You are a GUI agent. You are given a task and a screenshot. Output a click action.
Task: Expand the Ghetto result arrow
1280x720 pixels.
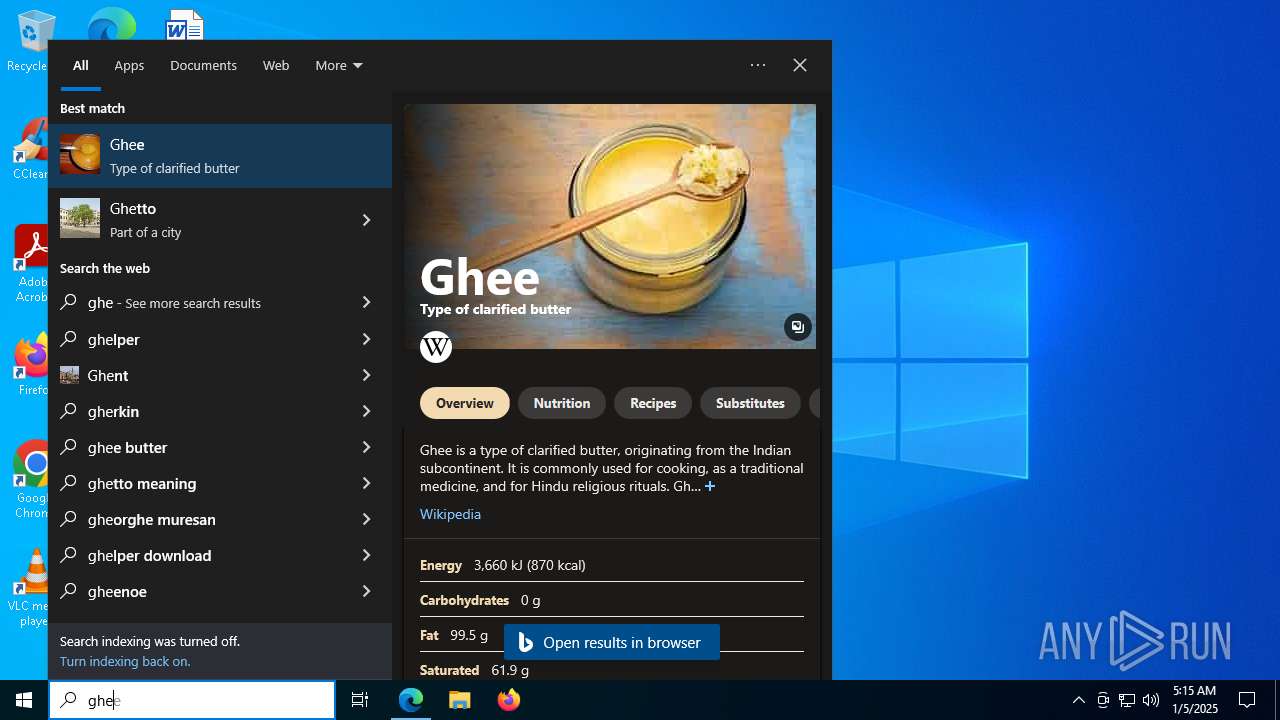point(366,220)
